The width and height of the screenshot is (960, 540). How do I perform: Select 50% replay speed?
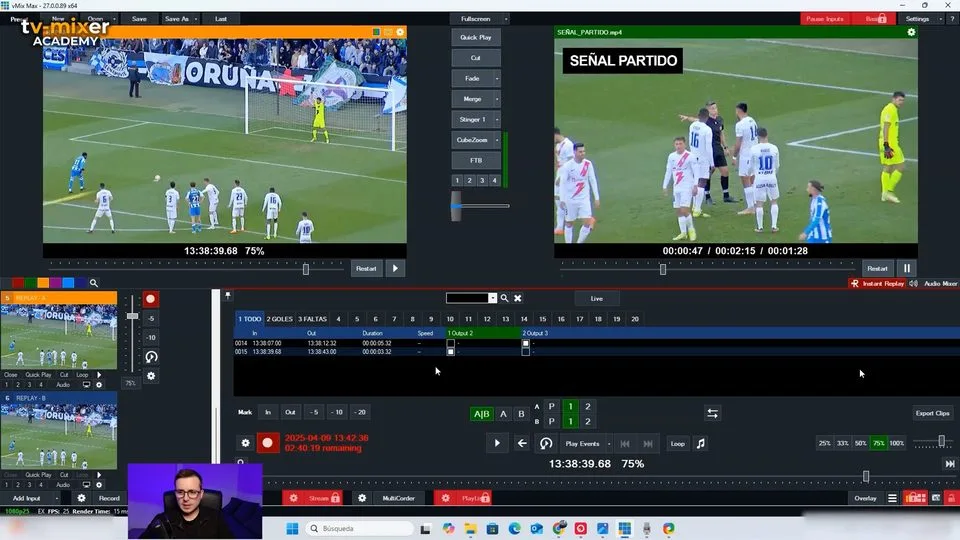click(861, 443)
